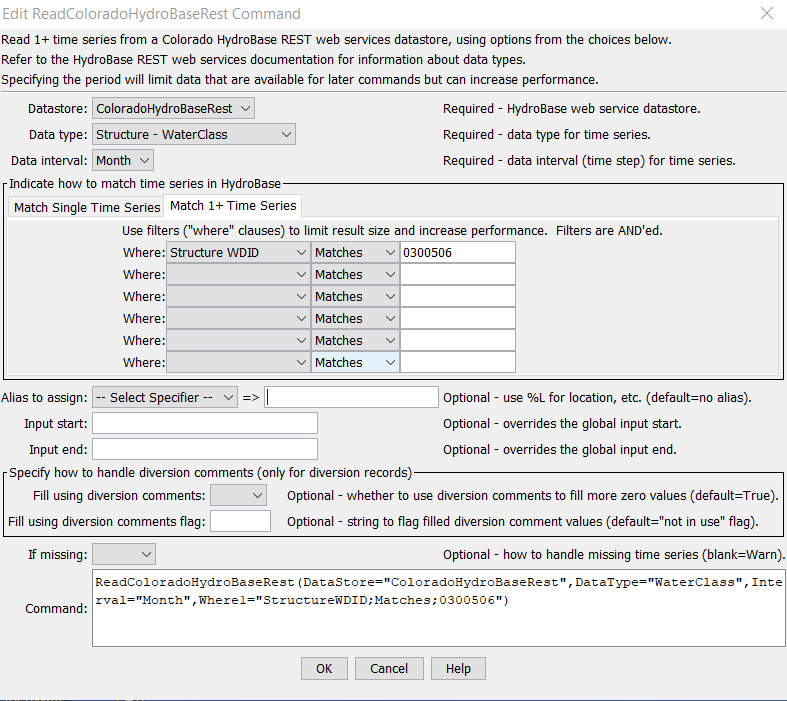Open the last row Matches operator dropdown
The height and width of the screenshot is (701, 787).
tap(355, 363)
